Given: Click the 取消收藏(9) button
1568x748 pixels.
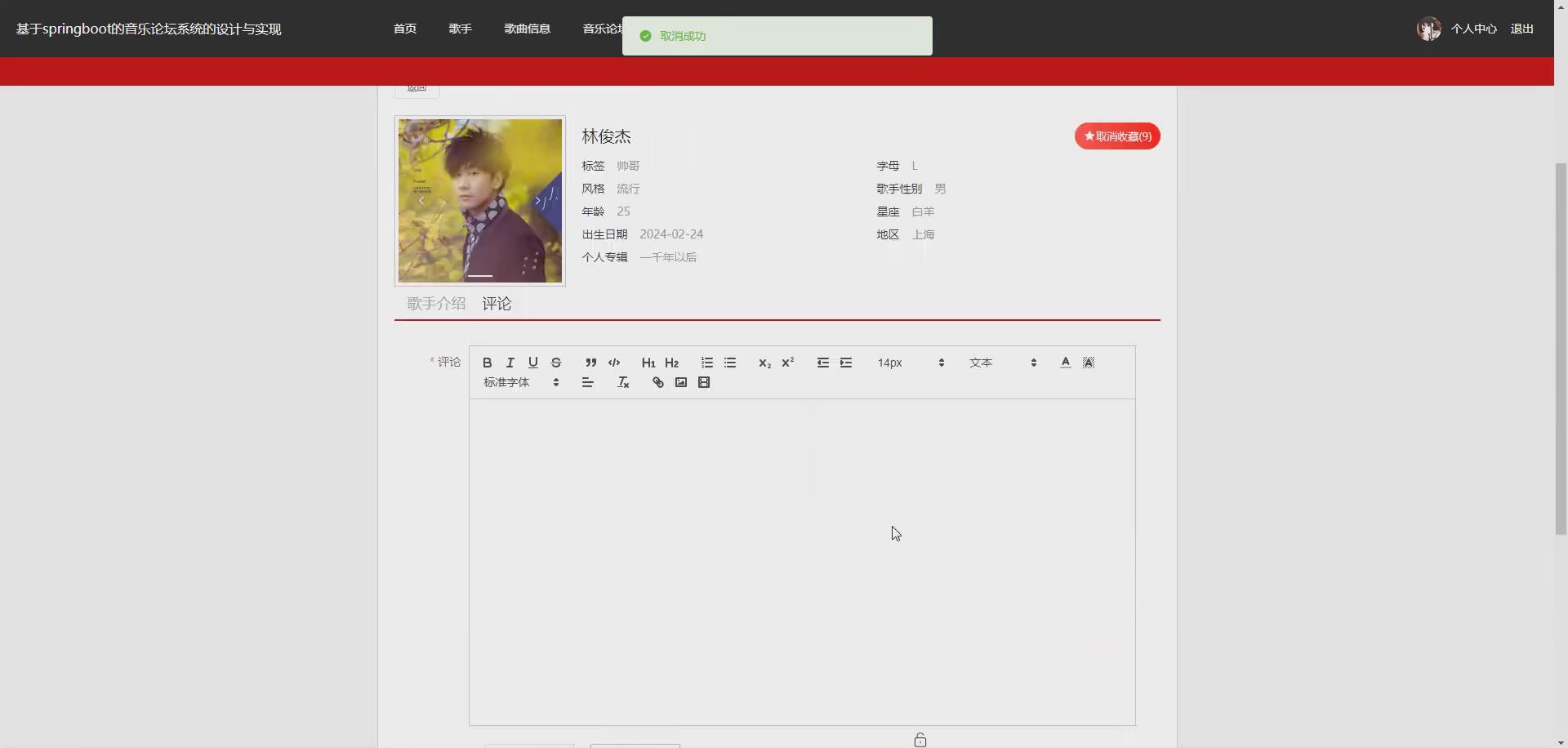Looking at the screenshot, I should click(1116, 136).
